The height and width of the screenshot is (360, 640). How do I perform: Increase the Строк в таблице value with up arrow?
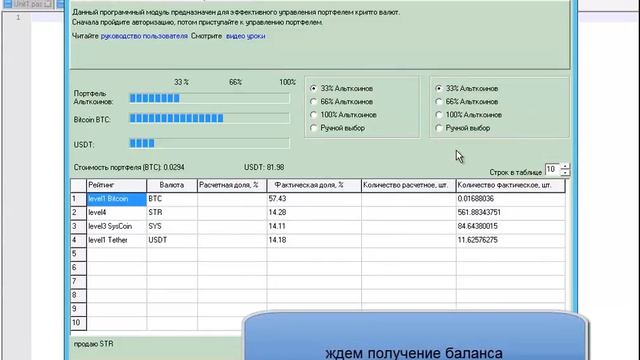[x=565, y=166]
